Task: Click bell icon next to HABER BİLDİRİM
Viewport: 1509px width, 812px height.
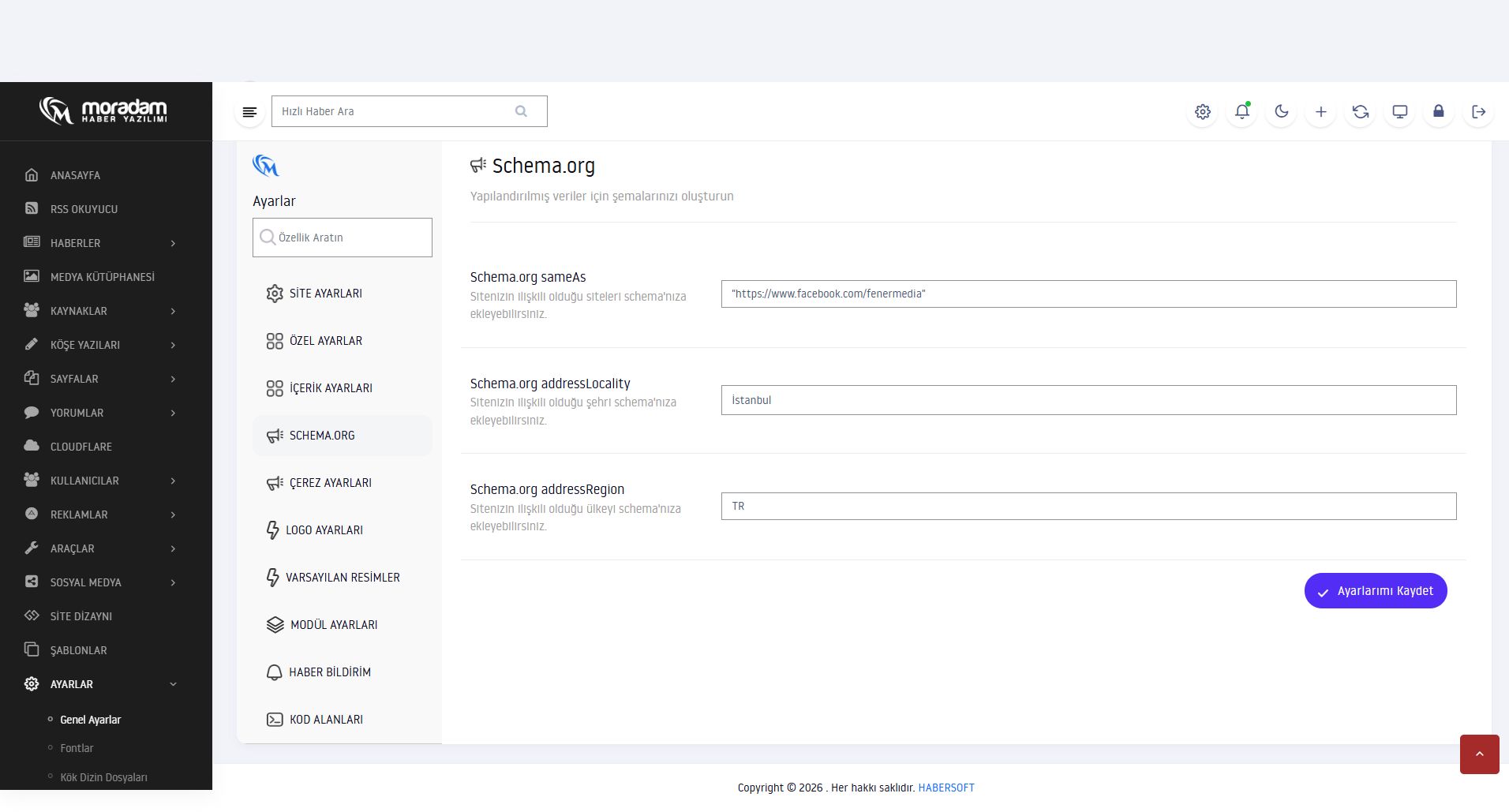Action: tap(274, 672)
